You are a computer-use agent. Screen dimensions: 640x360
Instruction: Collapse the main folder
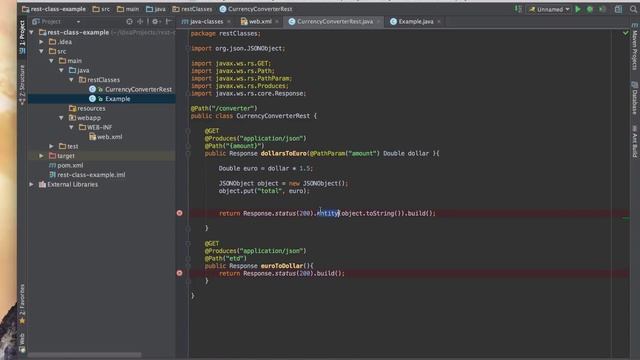point(51,61)
